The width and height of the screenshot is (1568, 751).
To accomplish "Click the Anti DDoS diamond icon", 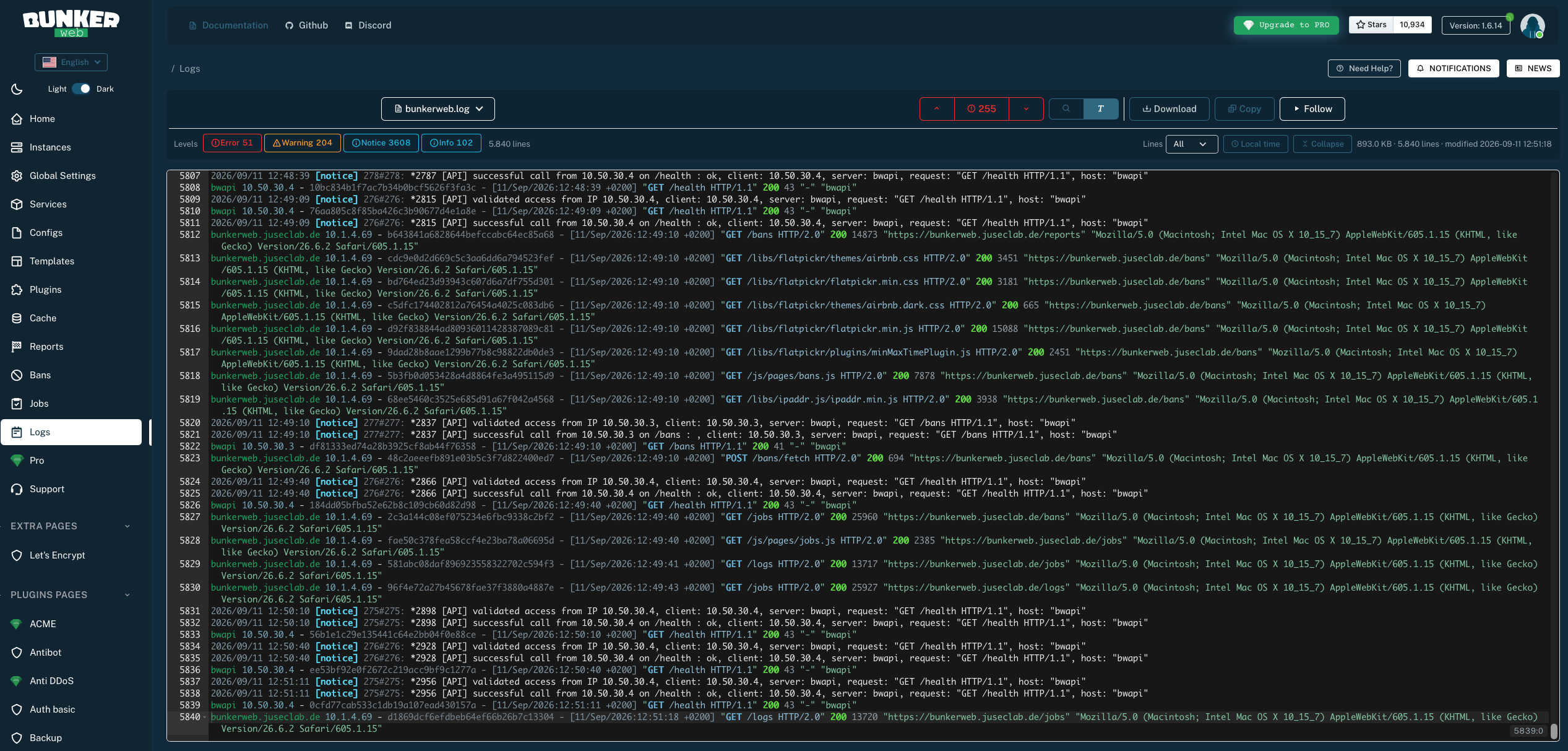I will click(17, 681).
